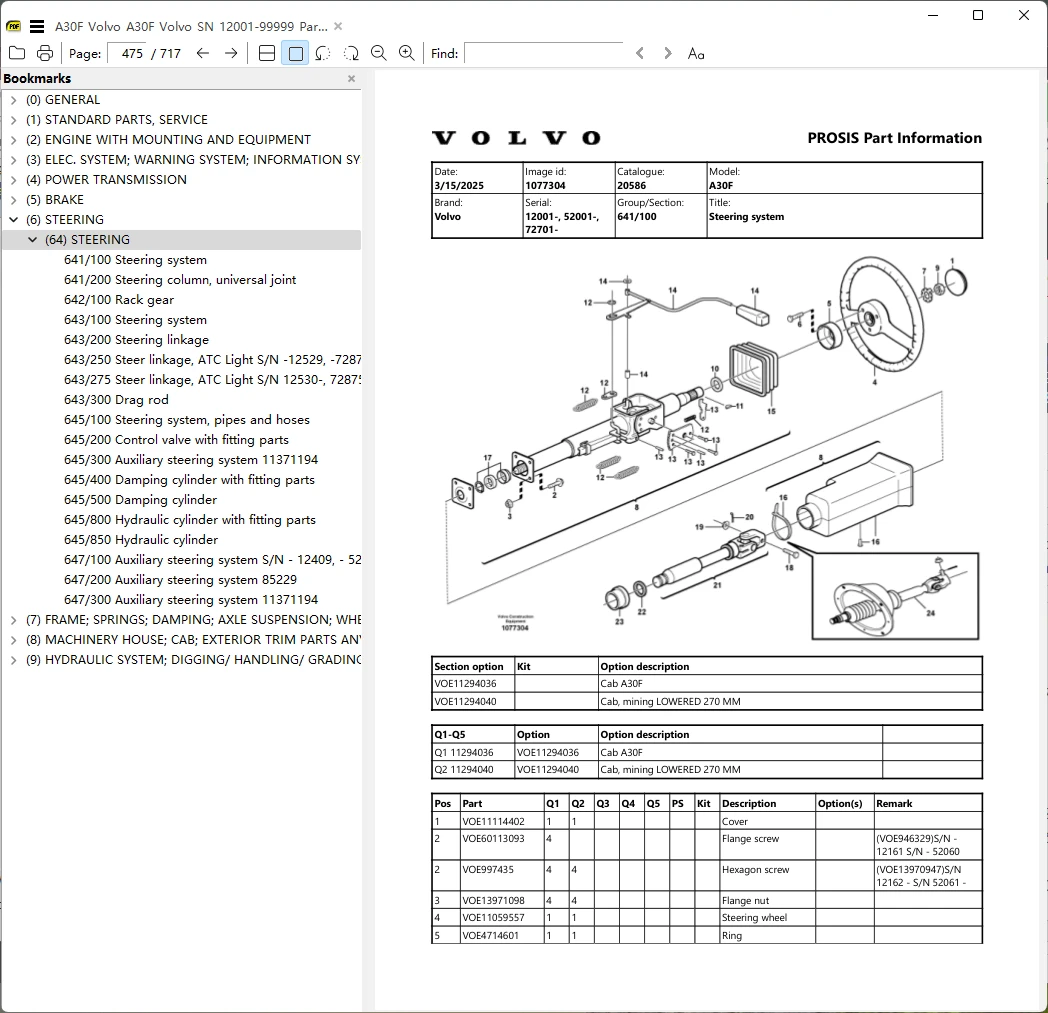Go to next page arrow

[231, 53]
